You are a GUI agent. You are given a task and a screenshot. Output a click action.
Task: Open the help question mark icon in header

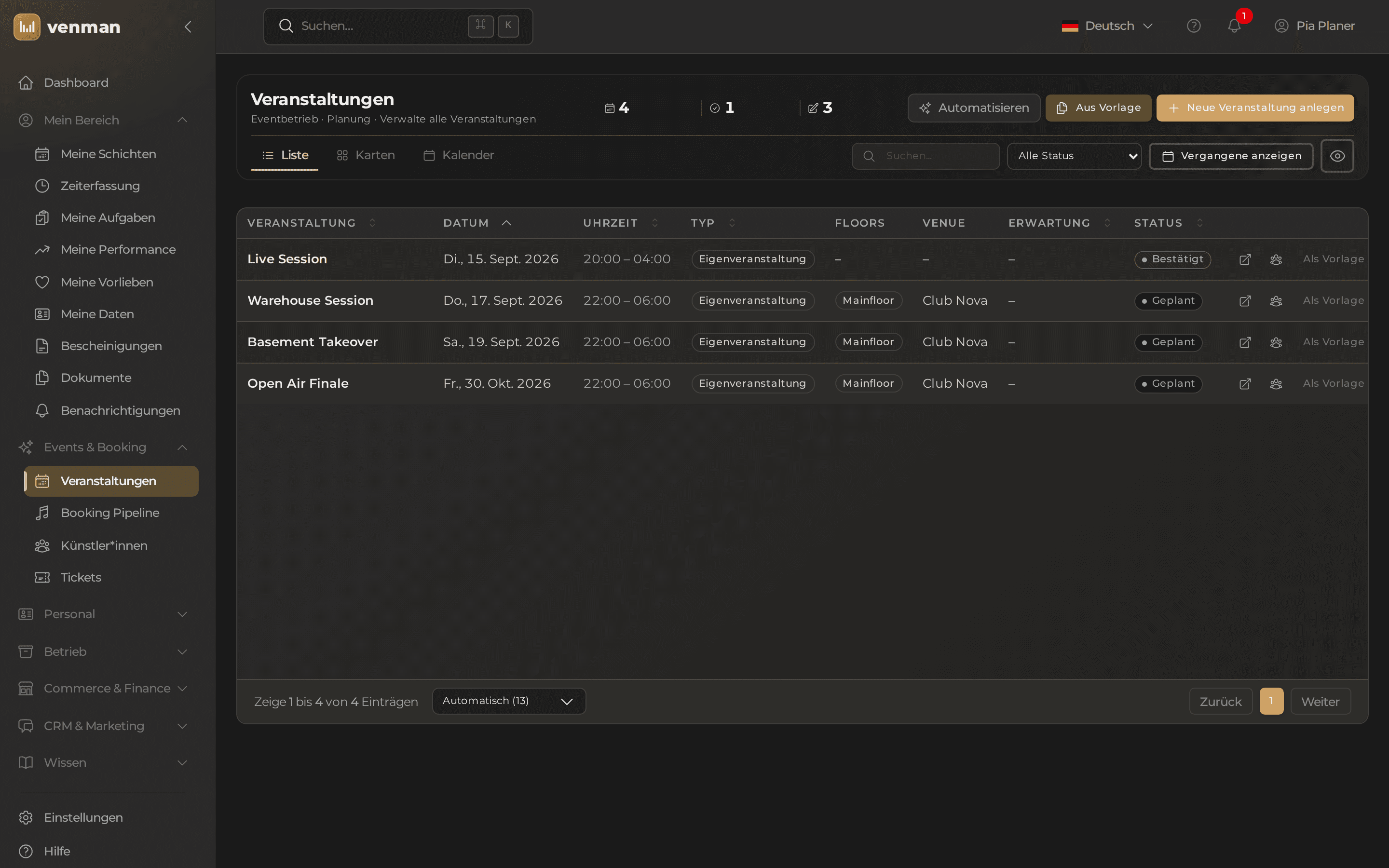[1193, 26]
